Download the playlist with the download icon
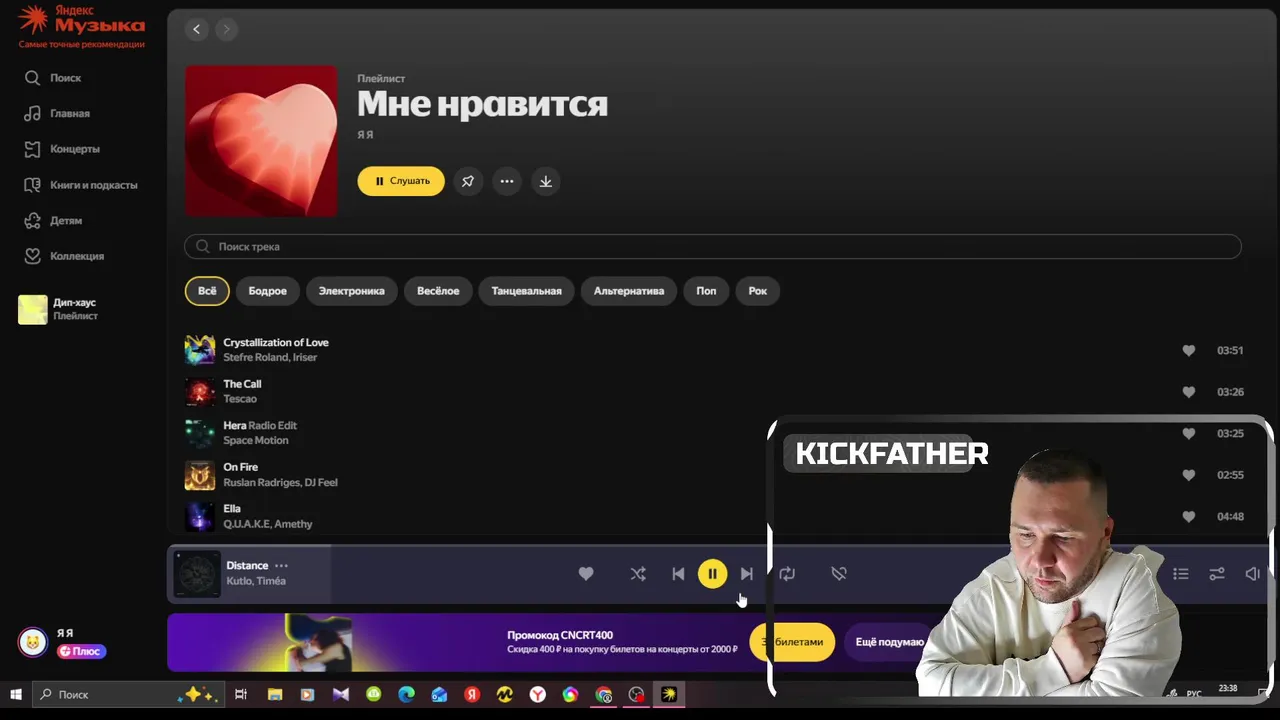 546,181
